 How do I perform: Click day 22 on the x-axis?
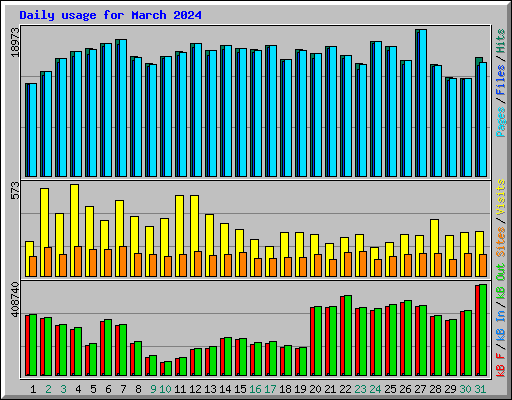[x=345, y=389]
